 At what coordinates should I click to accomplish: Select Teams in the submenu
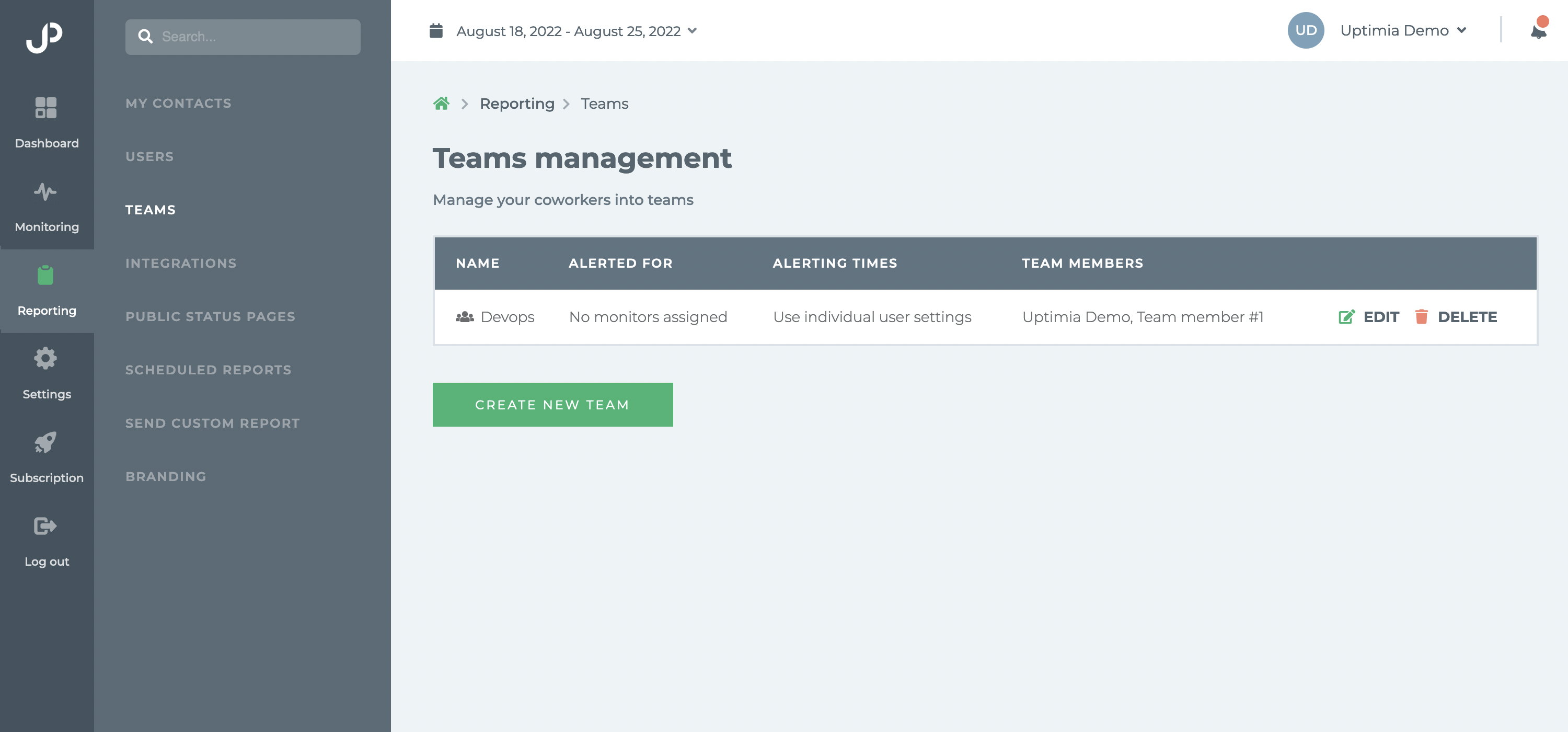(x=151, y=210)
